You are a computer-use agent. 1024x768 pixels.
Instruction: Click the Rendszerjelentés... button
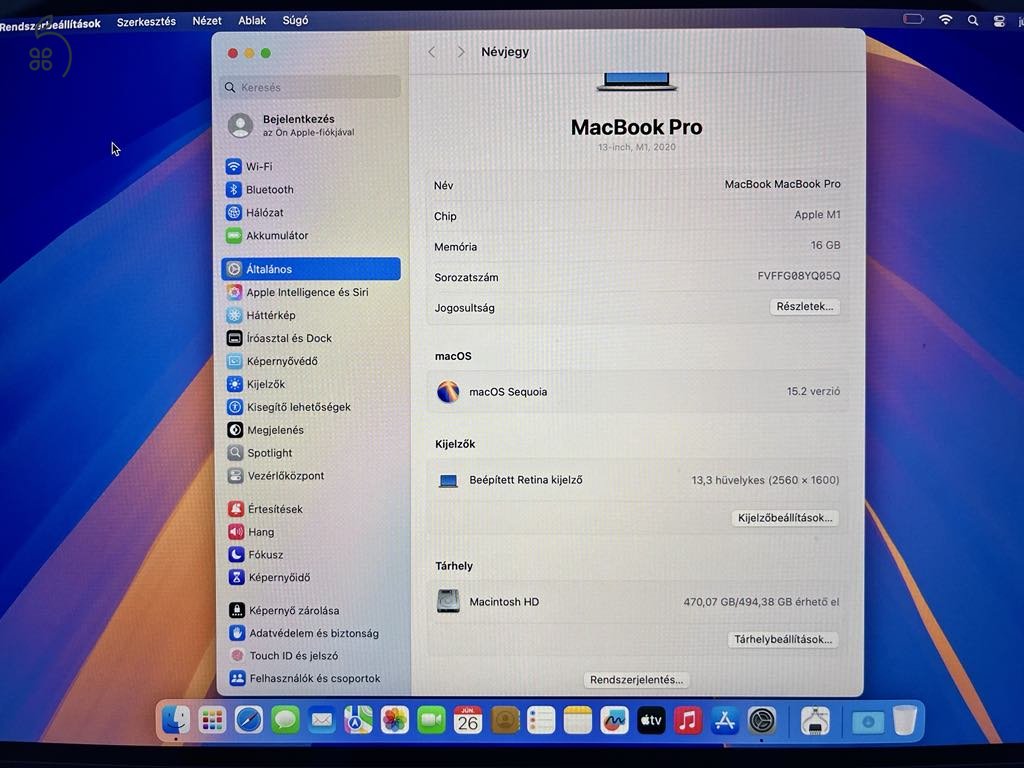click(x=637, y=680)
